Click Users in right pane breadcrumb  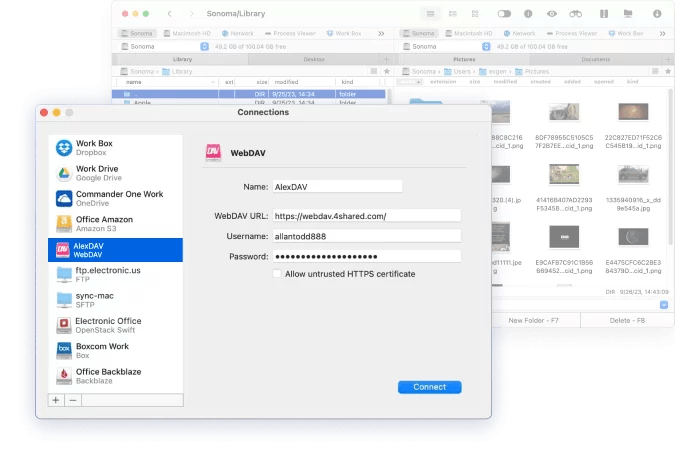(x=457, y=71)
